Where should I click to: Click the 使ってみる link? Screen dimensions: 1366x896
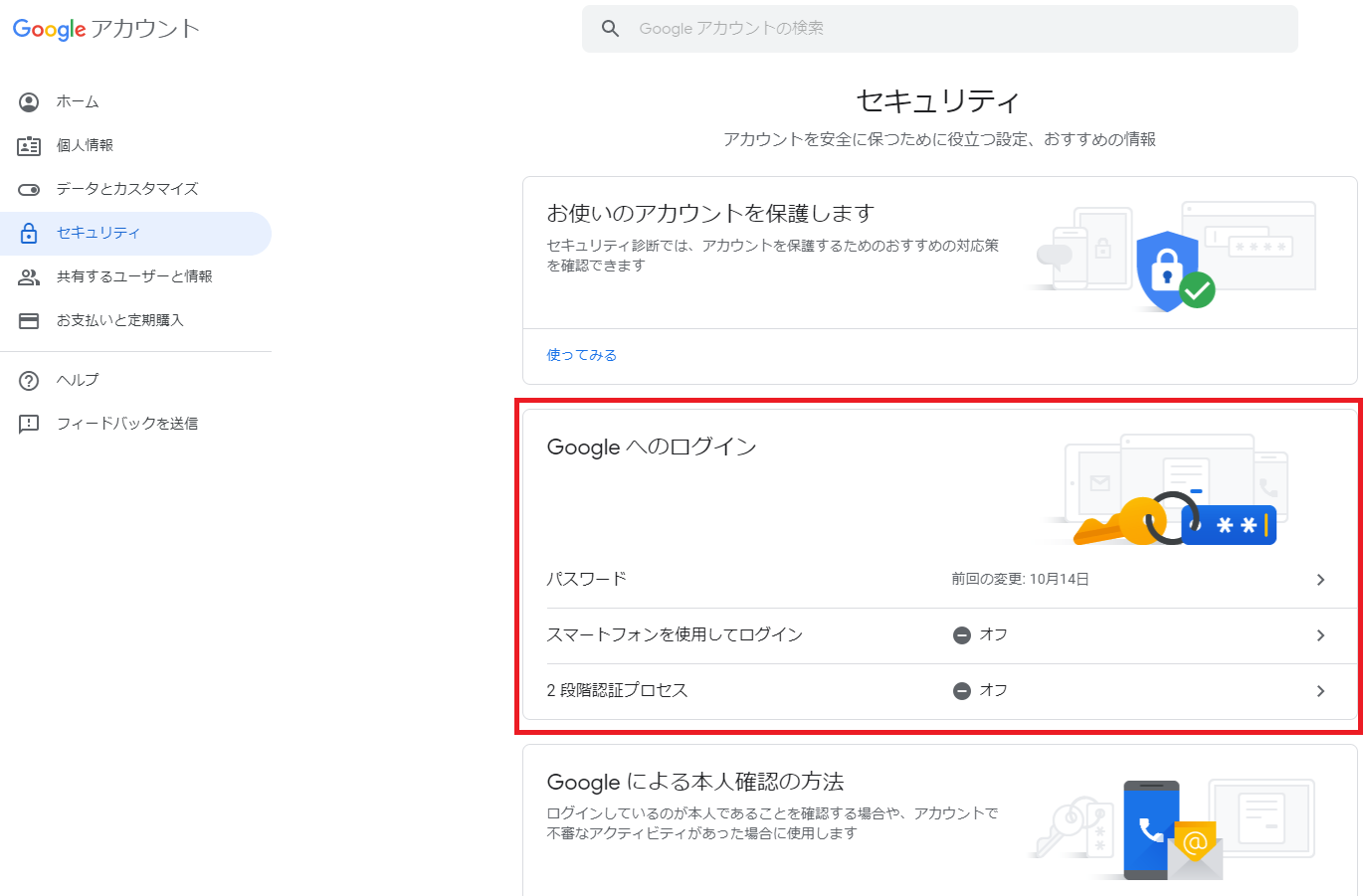582,355
